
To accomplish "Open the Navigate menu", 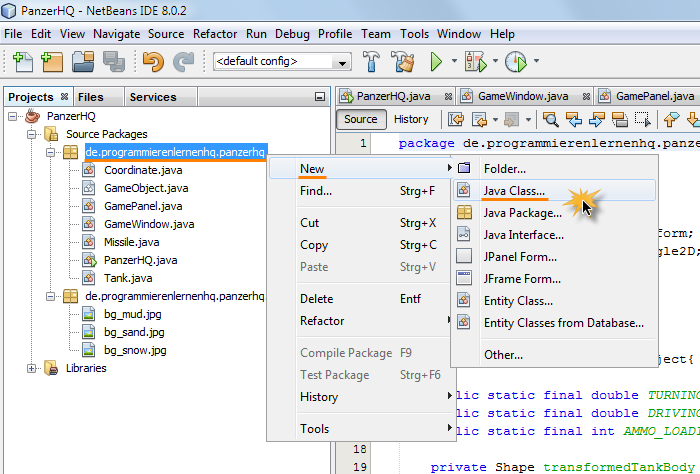I will (x=117, y=34).
